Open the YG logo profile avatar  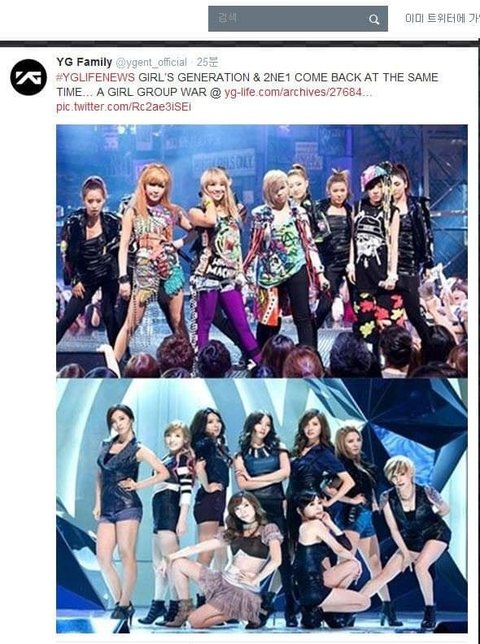tap(28, 77)
